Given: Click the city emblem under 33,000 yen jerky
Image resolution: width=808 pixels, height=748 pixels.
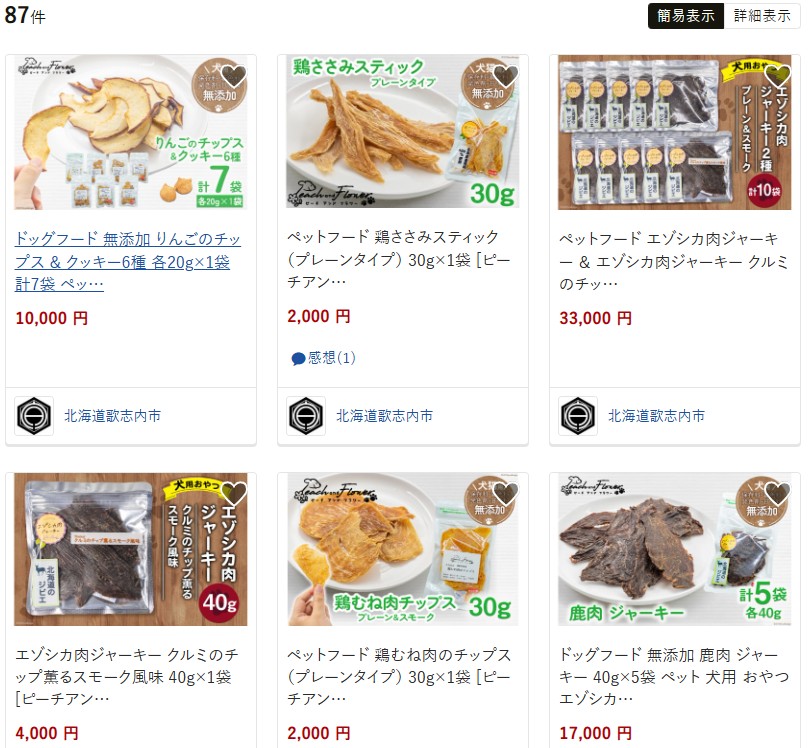Looking at the screenshot, I should coord(578,416).
